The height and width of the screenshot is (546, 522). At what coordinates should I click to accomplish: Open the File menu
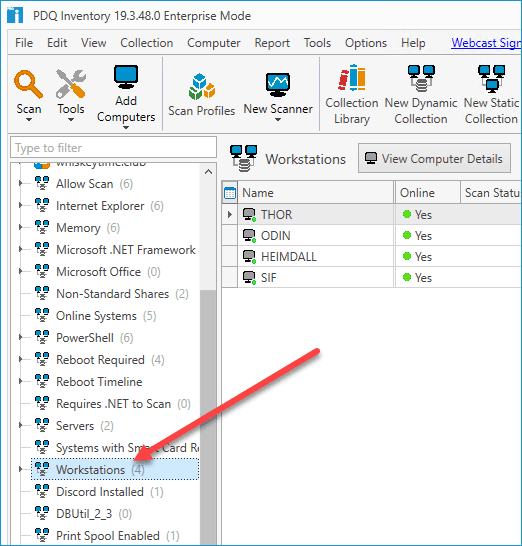click(24, 43)
